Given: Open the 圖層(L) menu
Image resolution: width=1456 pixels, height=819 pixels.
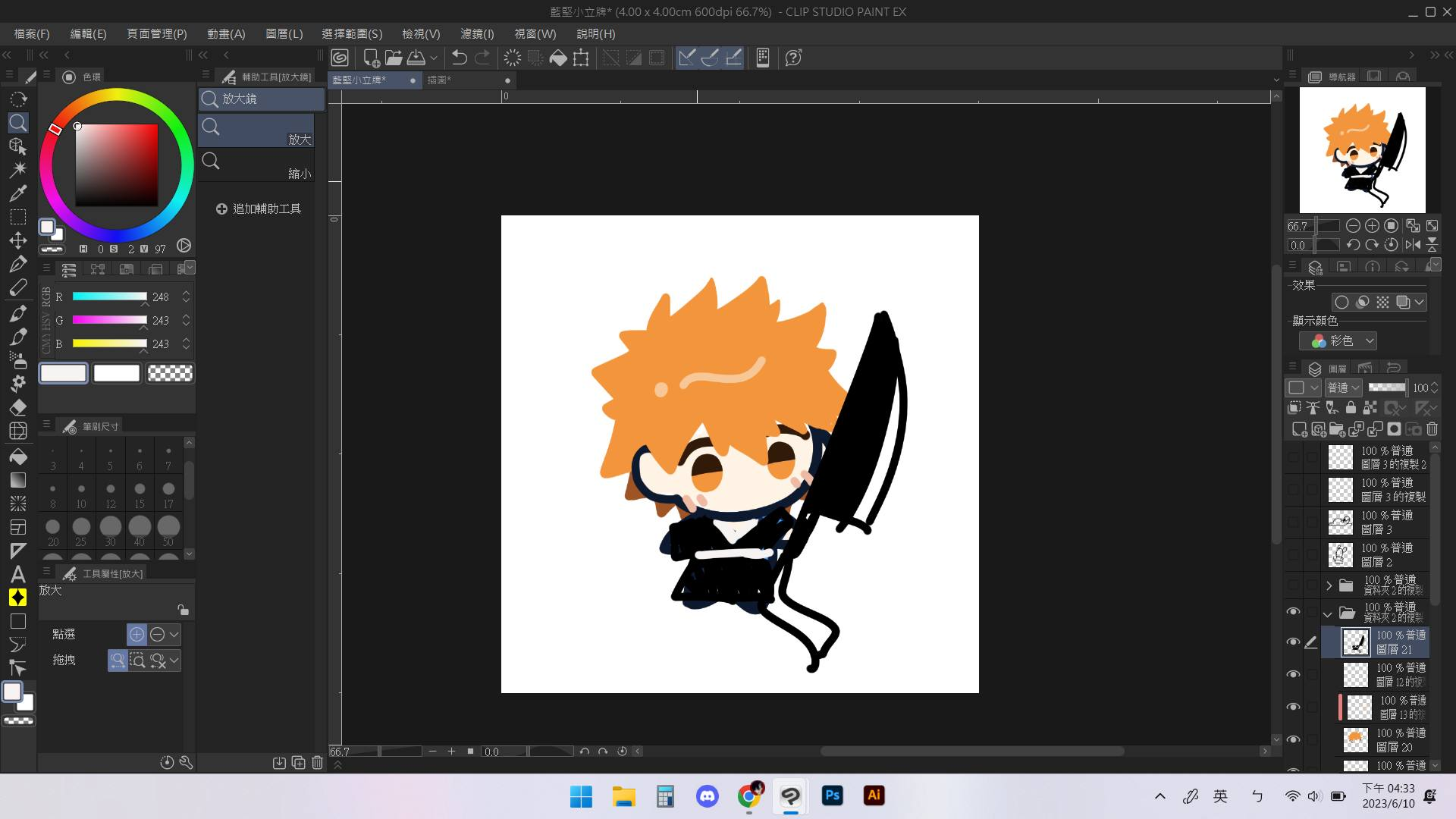Looking at the screenshot, I should coord(284,34).
